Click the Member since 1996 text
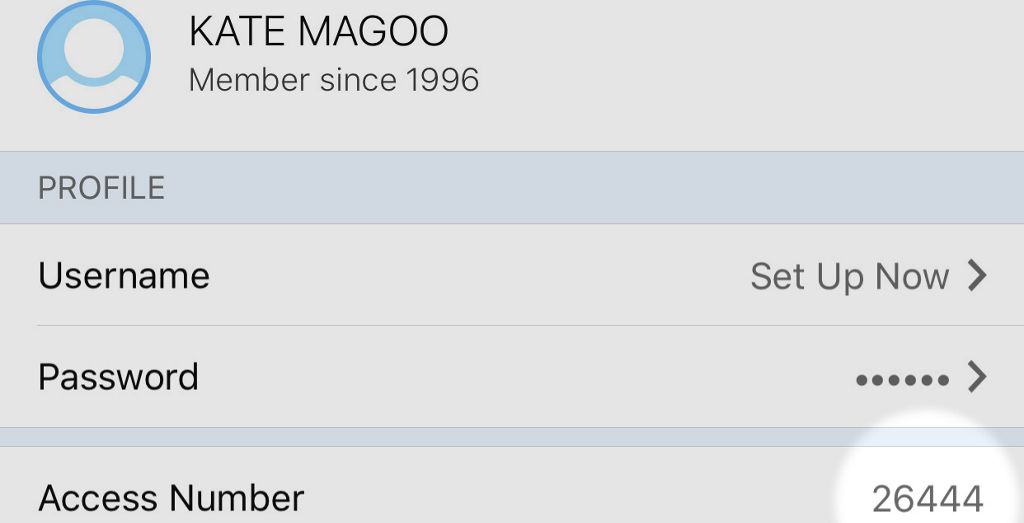Viewport: 1024px width, 523px height. point(334,79)
